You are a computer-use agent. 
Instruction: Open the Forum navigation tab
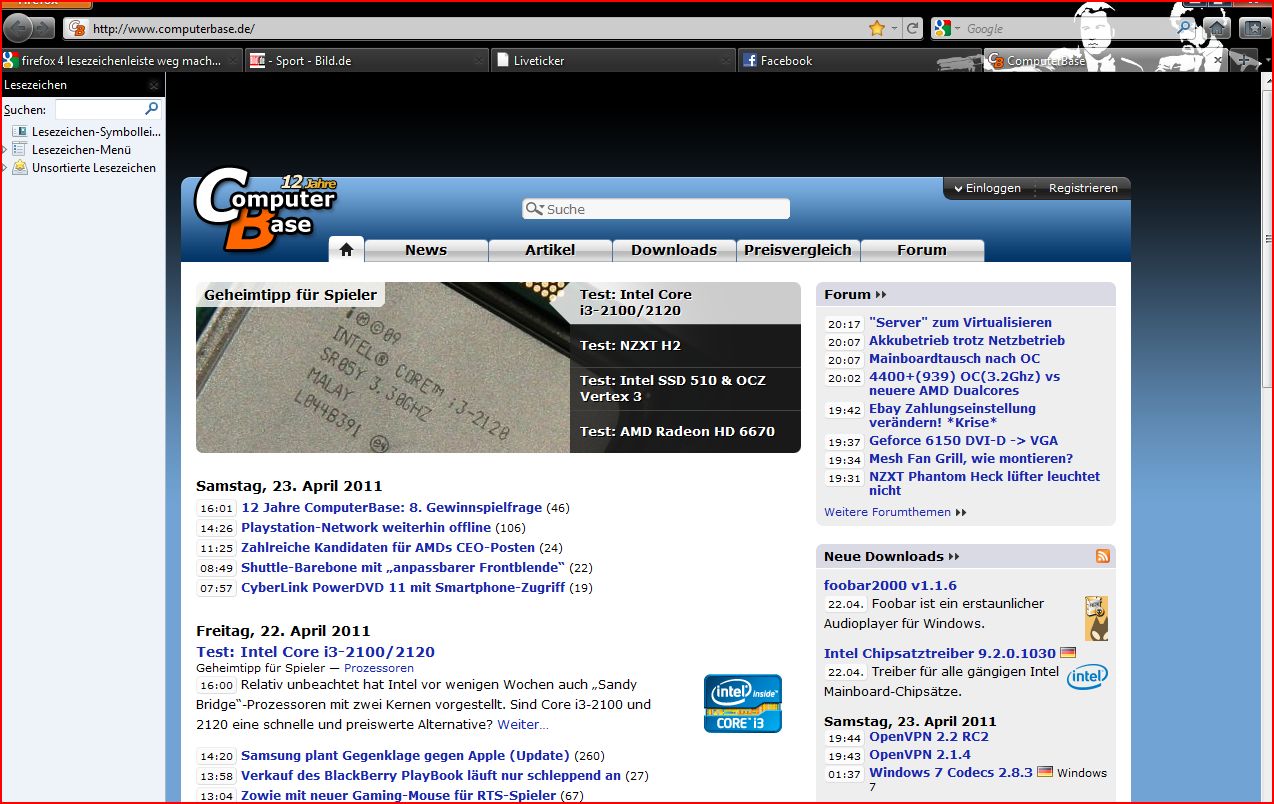pos(922,250)
